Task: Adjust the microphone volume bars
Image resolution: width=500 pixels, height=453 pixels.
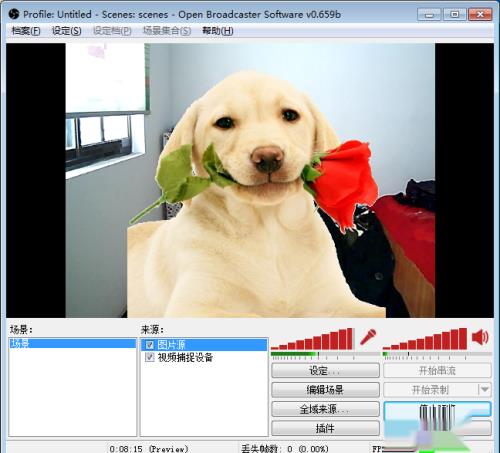Action: pos(312,339)
